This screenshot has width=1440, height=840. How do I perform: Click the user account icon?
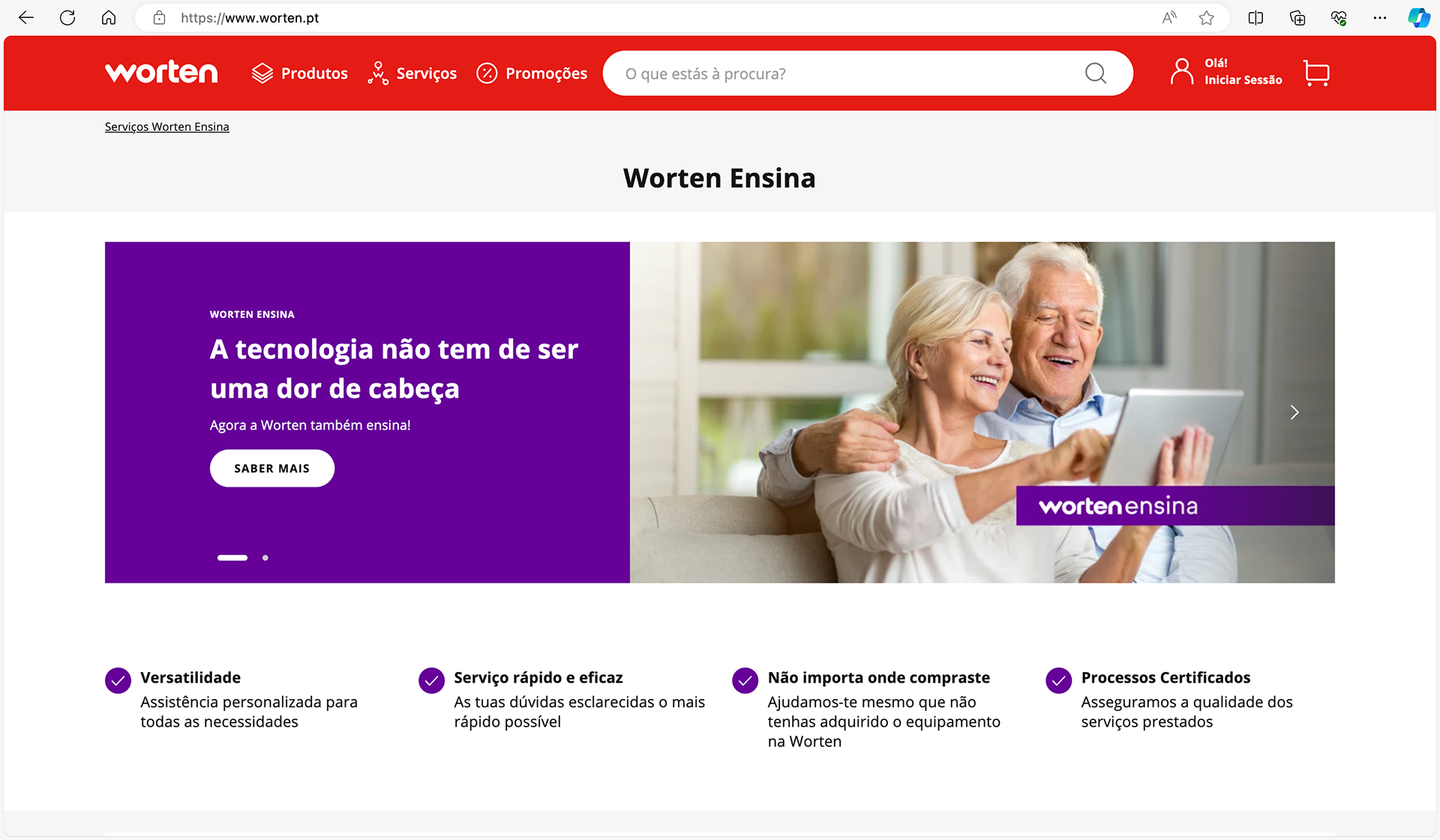1182,72
